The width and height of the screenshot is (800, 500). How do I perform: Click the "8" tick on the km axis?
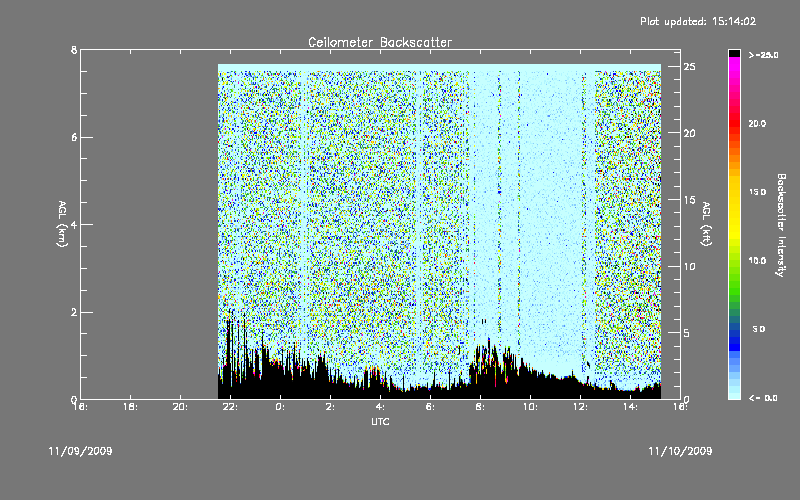point(74,50)
